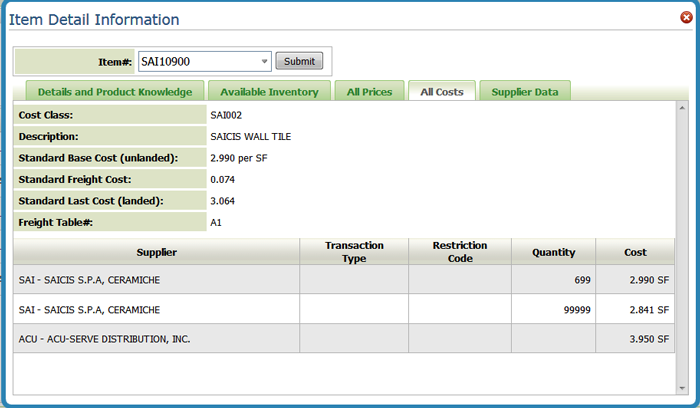Click the Quantity column header
Viewport: 700px width, 408px height.
pyautogui.click(x=553, y=252)
